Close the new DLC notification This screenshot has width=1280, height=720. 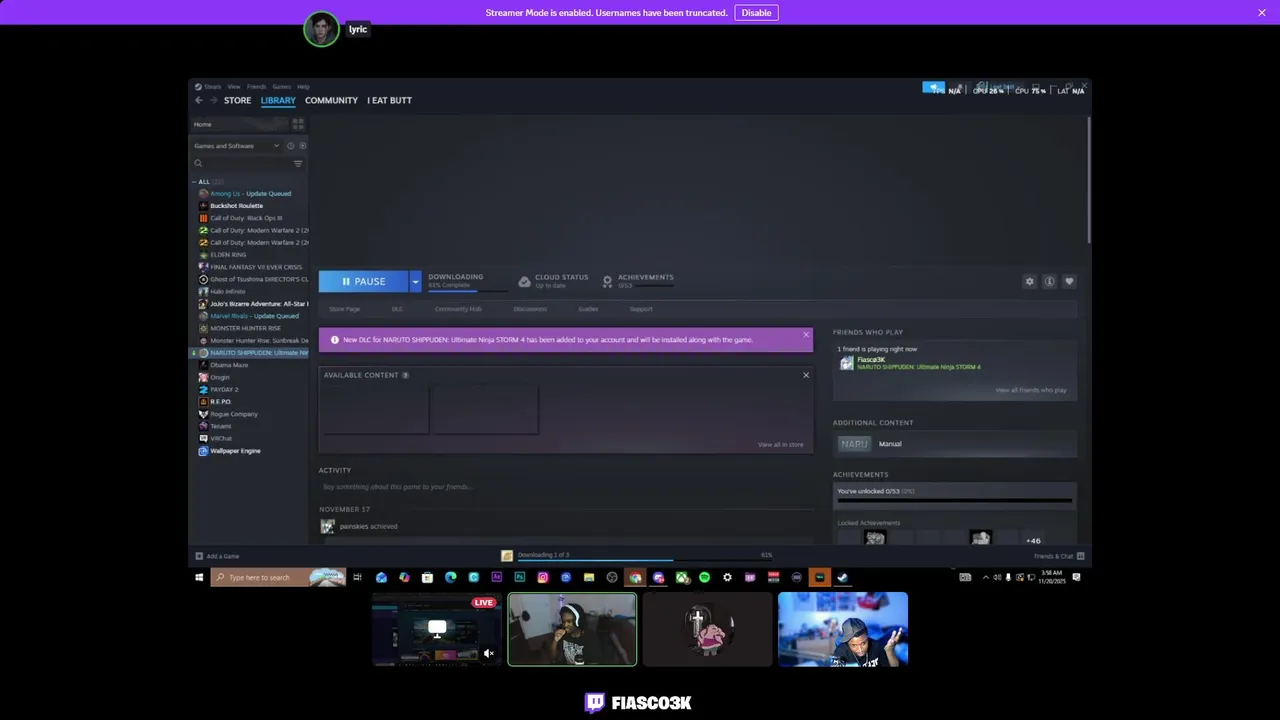click(806, 335)
